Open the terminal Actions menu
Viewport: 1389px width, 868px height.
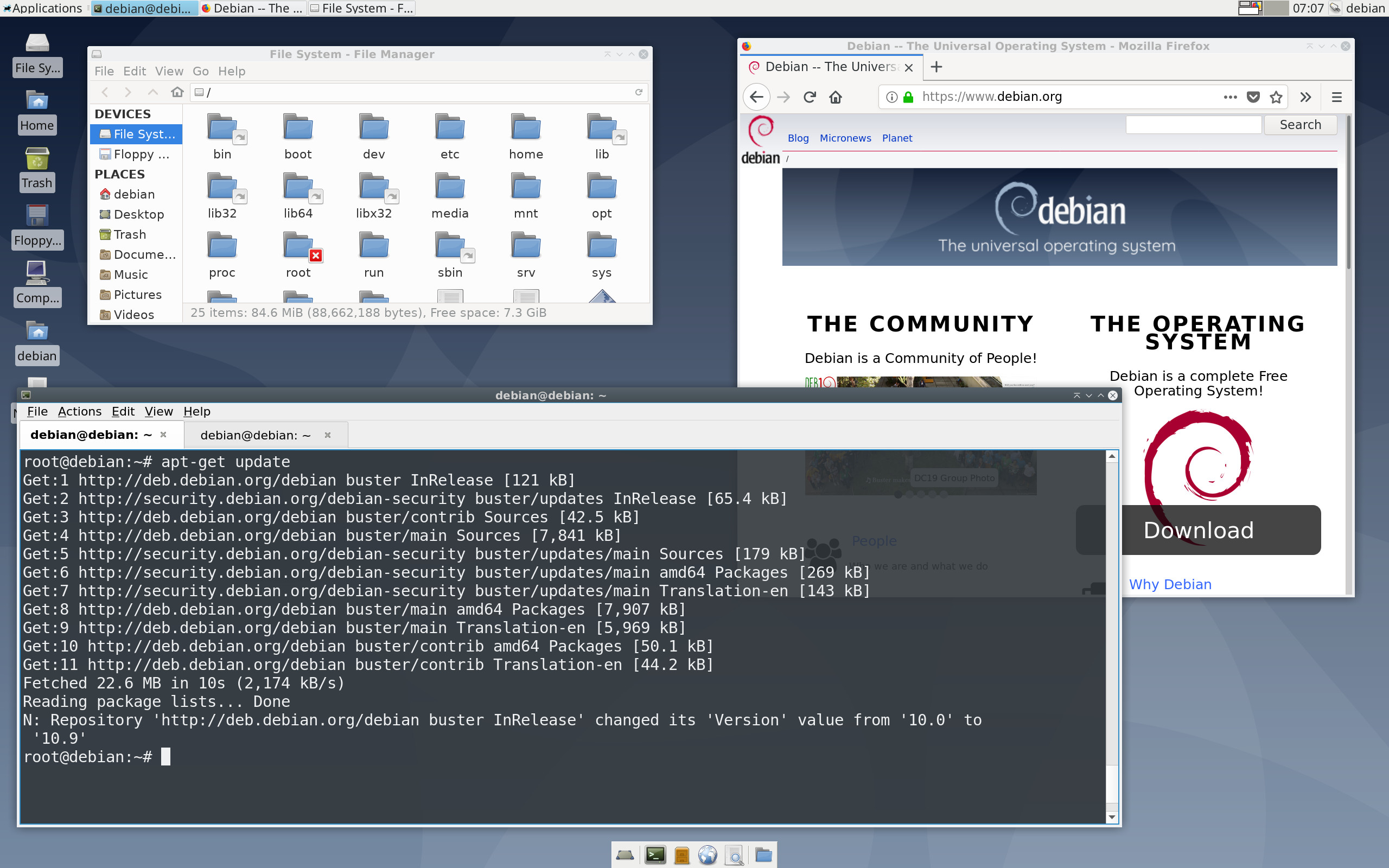[79, 412]
